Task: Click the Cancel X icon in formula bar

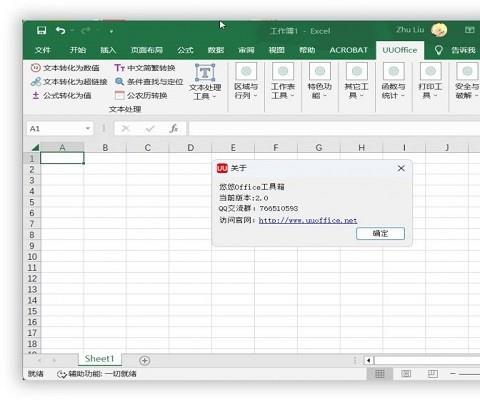Action: (125, 128)
